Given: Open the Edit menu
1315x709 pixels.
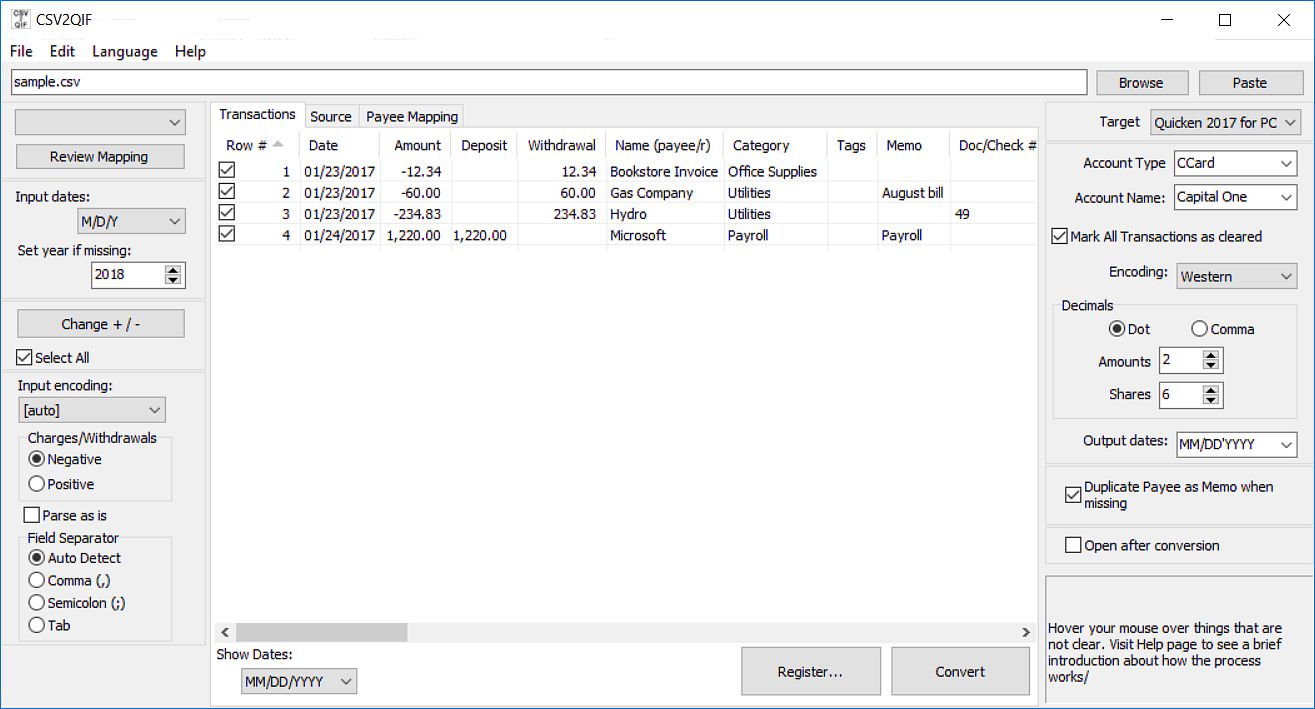Looking at the screenshot, I should [x=62, y=51].
